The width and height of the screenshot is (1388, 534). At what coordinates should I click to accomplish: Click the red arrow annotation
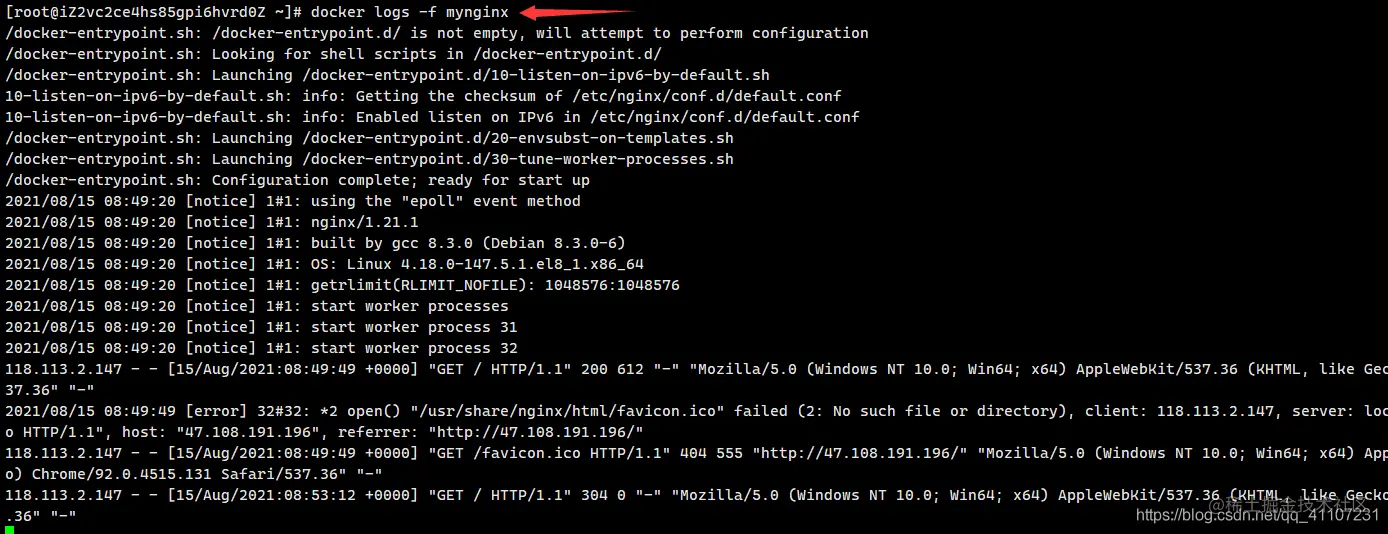coord(574,12)
